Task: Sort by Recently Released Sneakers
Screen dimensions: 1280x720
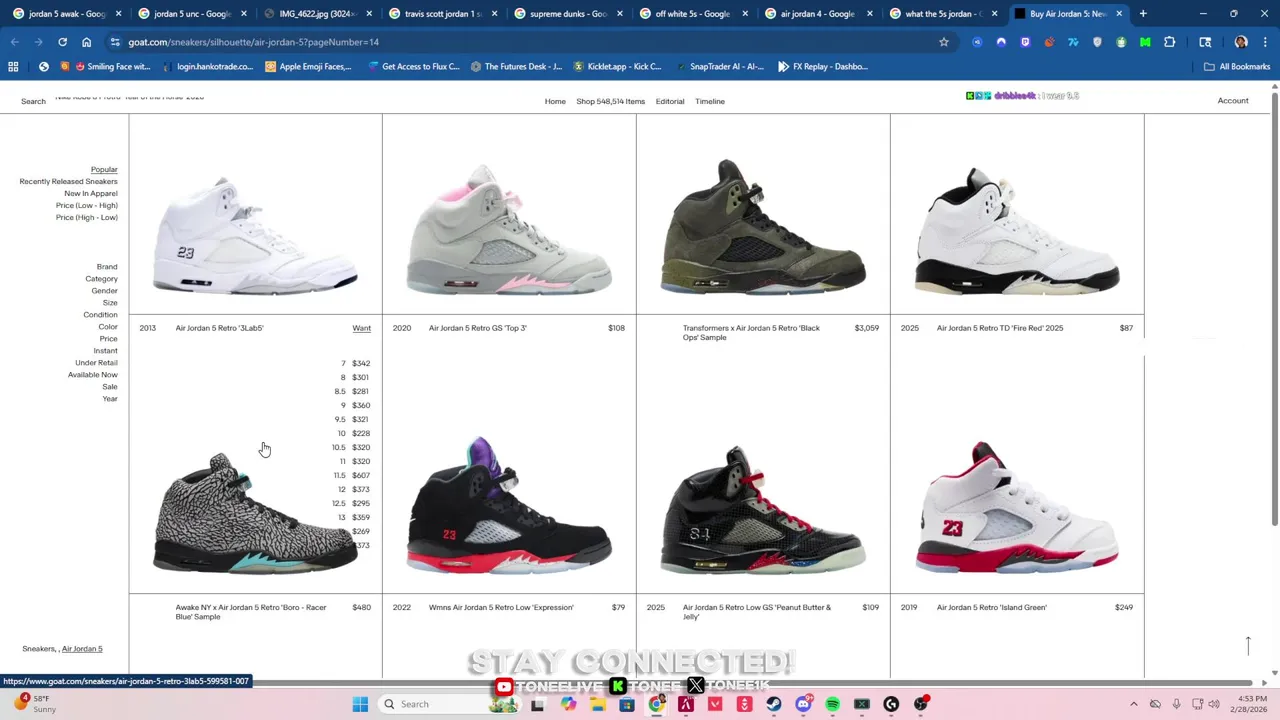Action: coord(68,182)
